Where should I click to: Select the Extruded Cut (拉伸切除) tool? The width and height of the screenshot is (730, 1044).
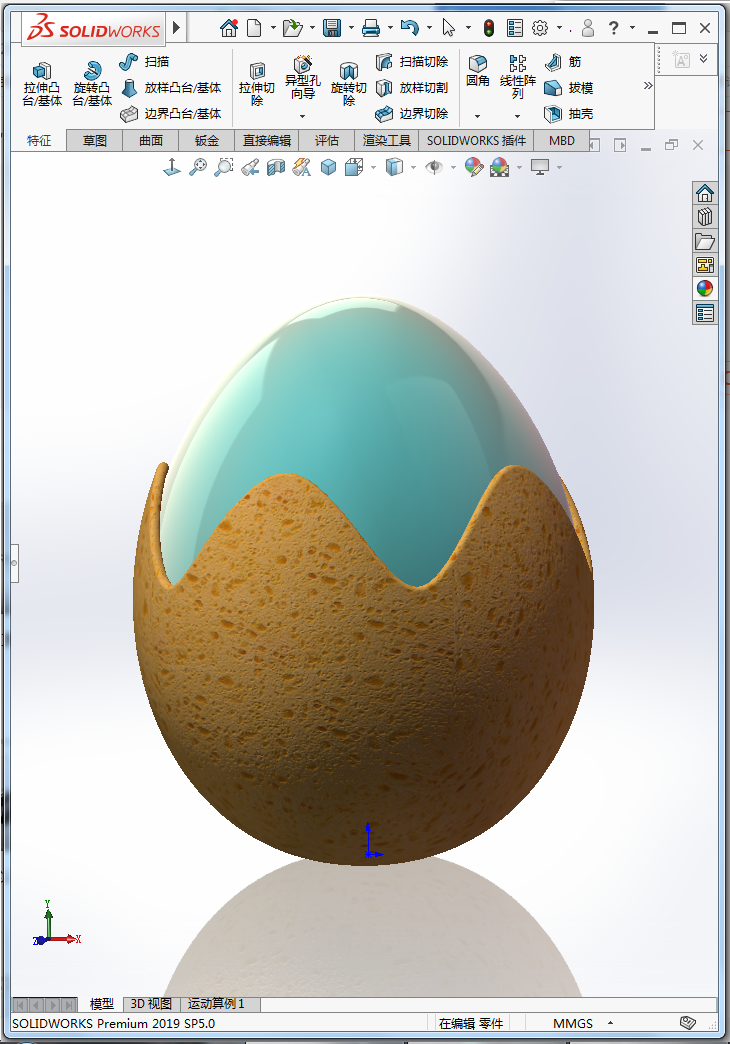(256, 84)
